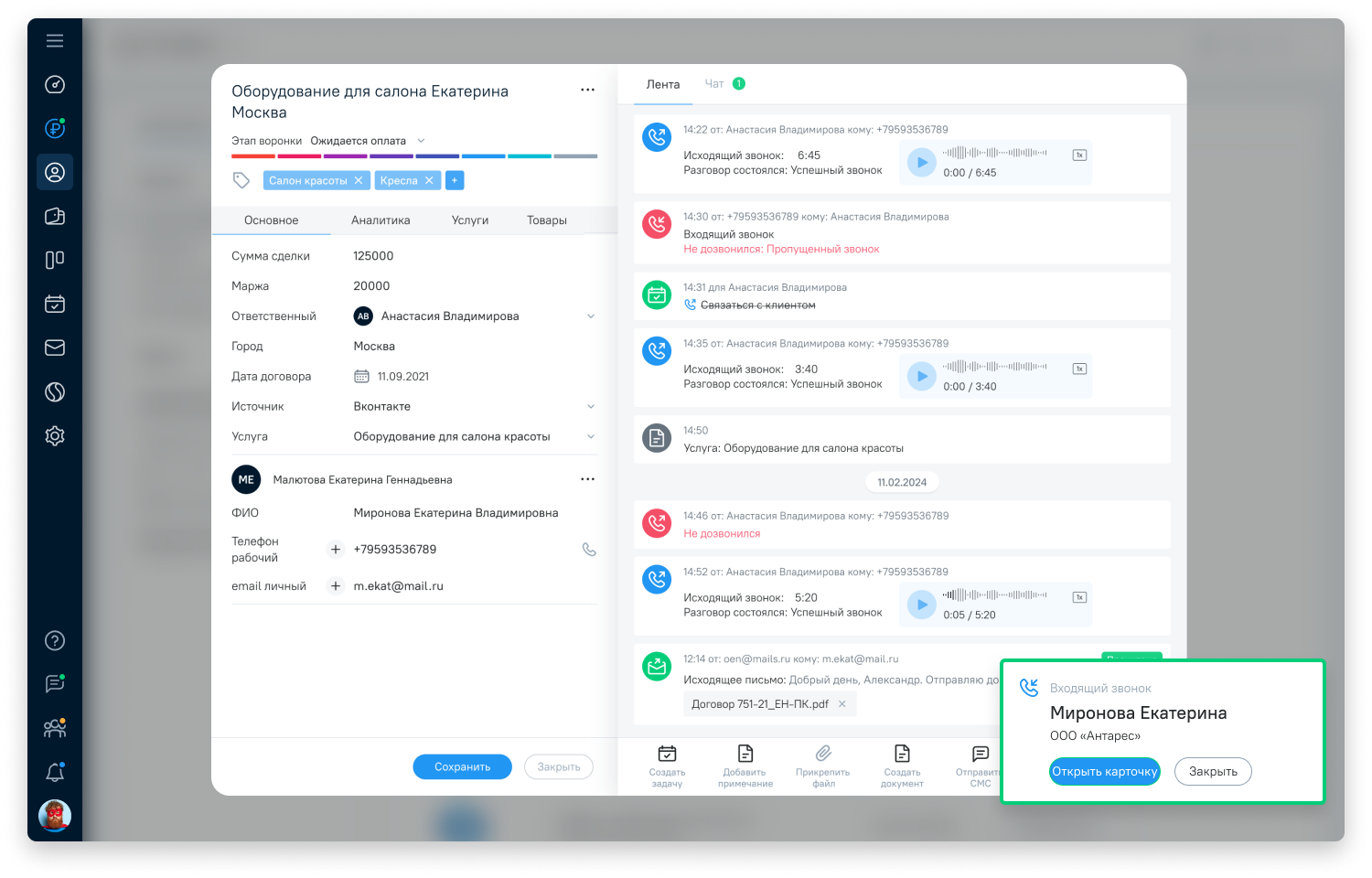
Task: Play the 6:45 call recording
Action: 921,162
